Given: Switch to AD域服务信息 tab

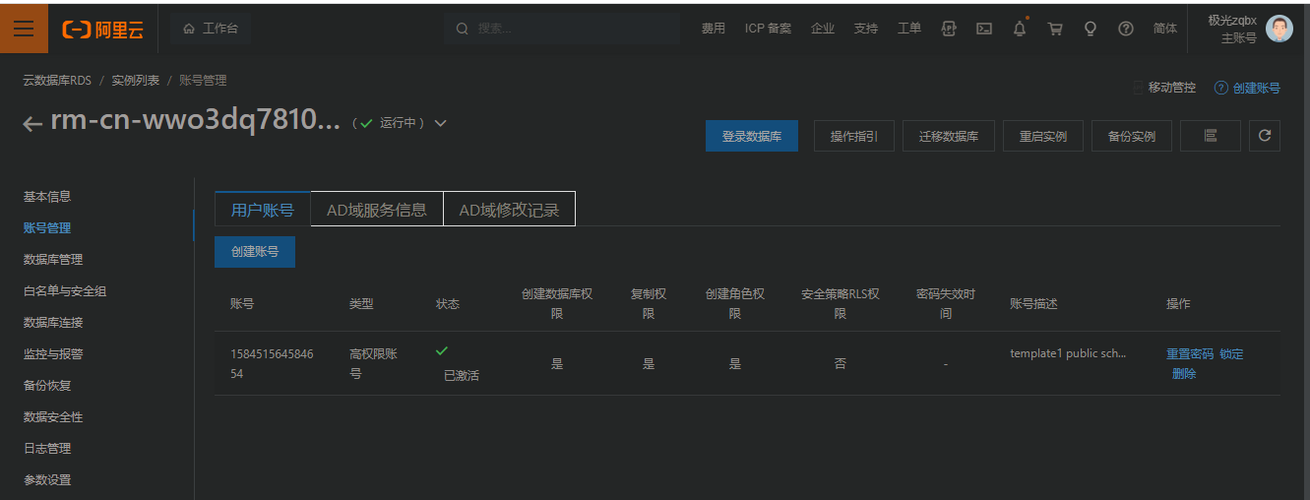Looking at the screenshot, I should (377, 209).
